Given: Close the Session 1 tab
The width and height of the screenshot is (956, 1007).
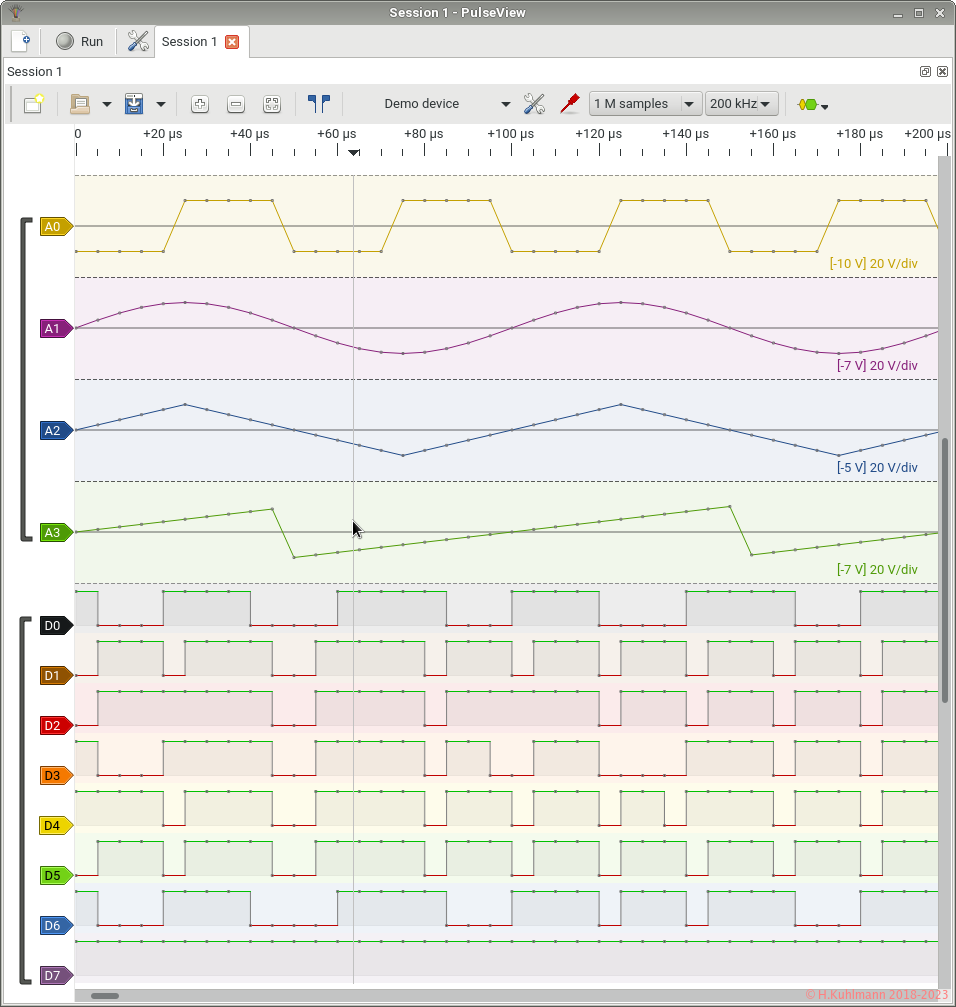Looking at the screenshot, I should (232, 42).
